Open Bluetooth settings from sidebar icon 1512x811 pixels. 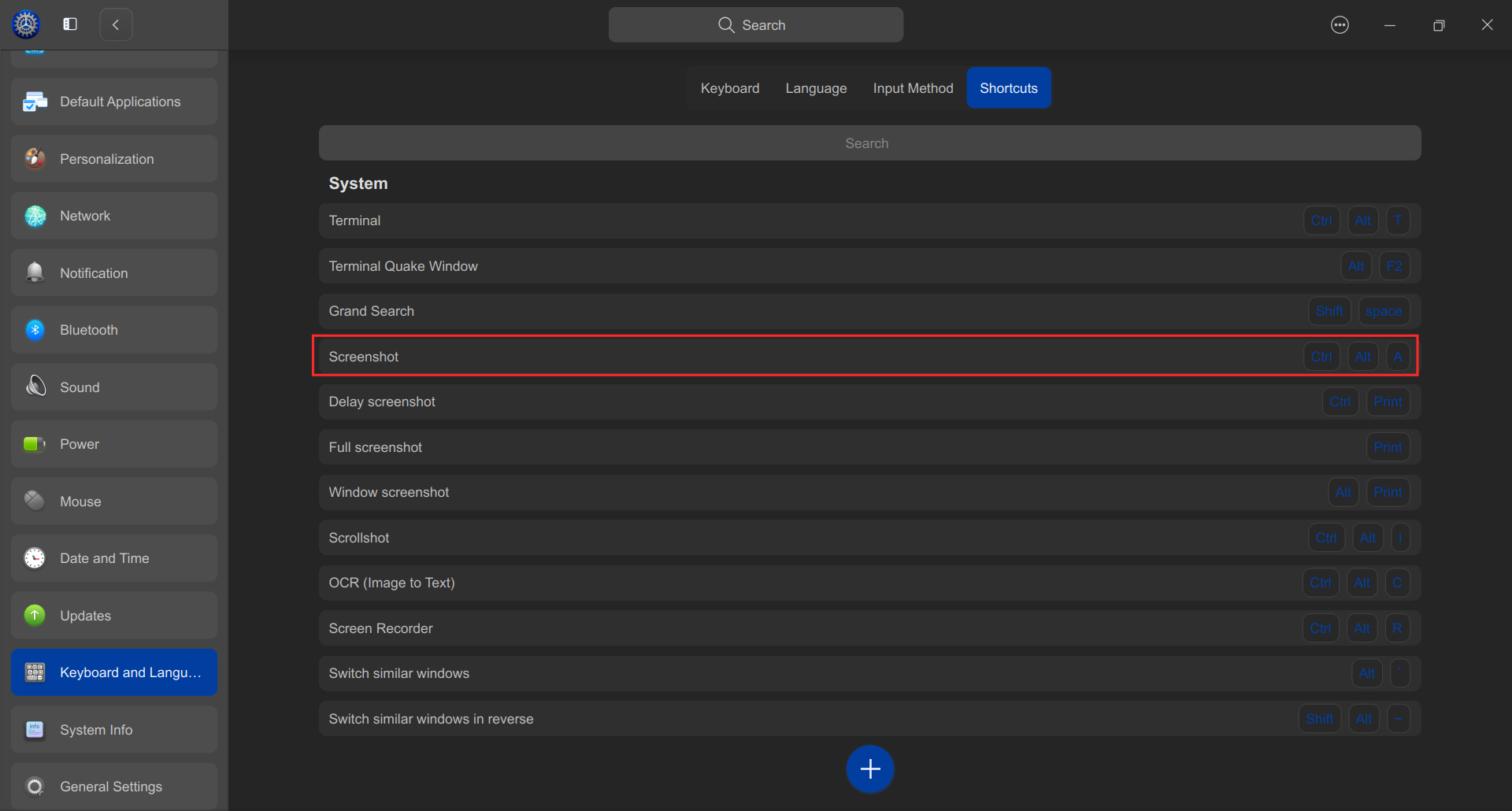[x=35, y=330]
